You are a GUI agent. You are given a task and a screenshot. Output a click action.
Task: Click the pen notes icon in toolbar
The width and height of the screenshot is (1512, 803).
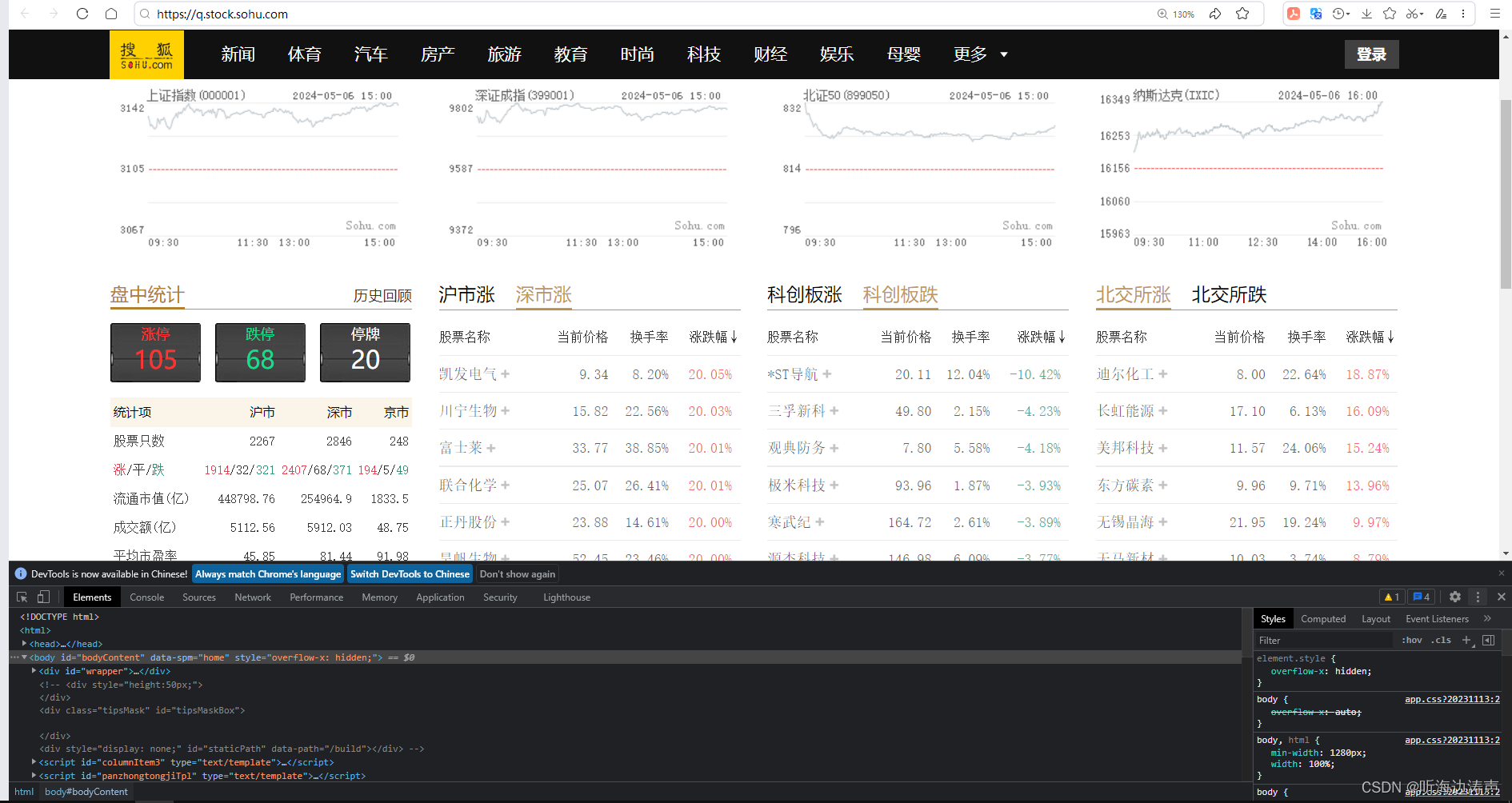[x=1441, y=14]
